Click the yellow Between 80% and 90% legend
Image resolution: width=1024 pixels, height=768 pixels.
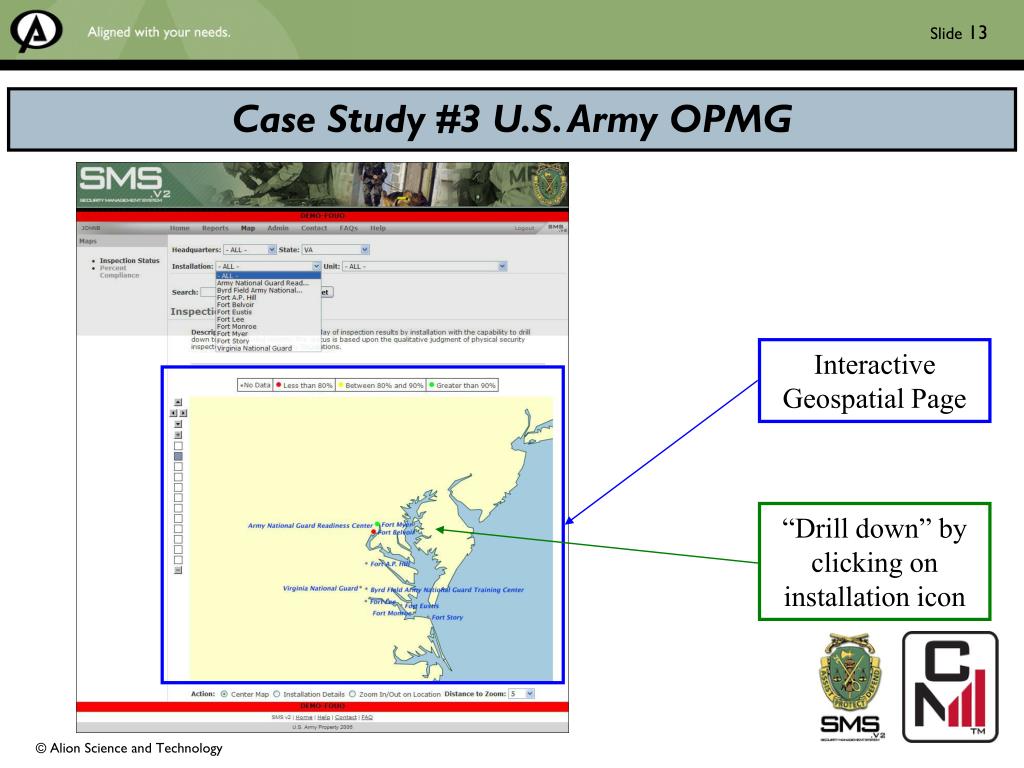381,385
